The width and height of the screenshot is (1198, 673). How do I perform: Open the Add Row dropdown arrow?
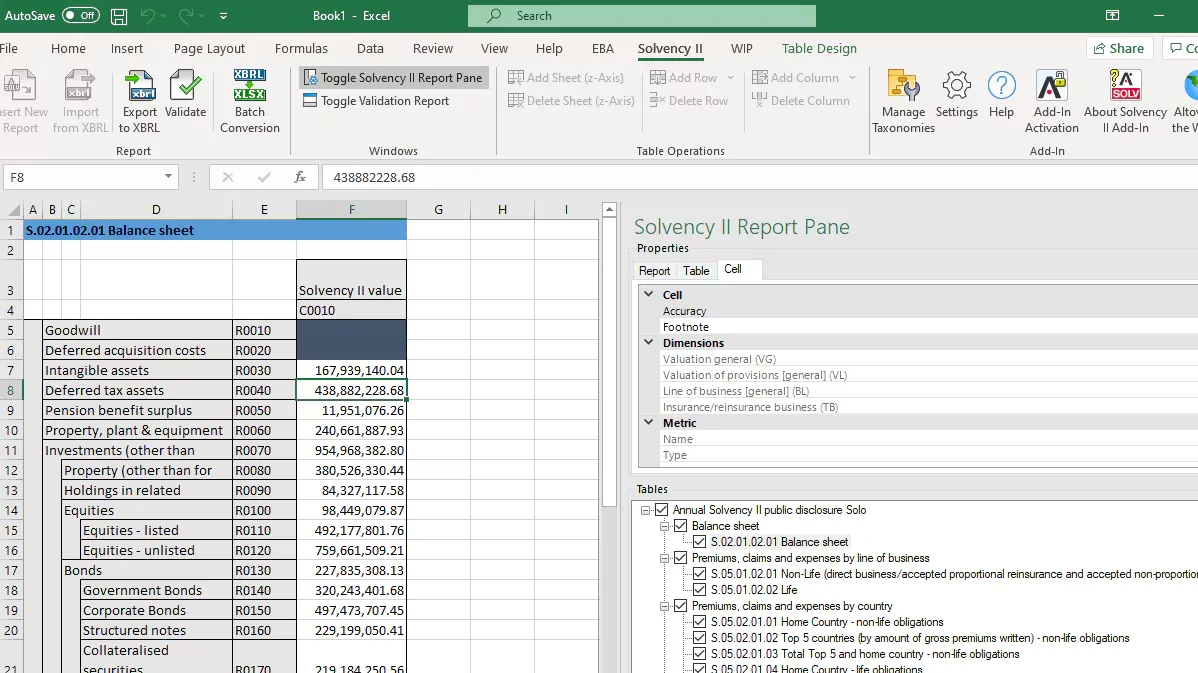click(x=730, y=78)
